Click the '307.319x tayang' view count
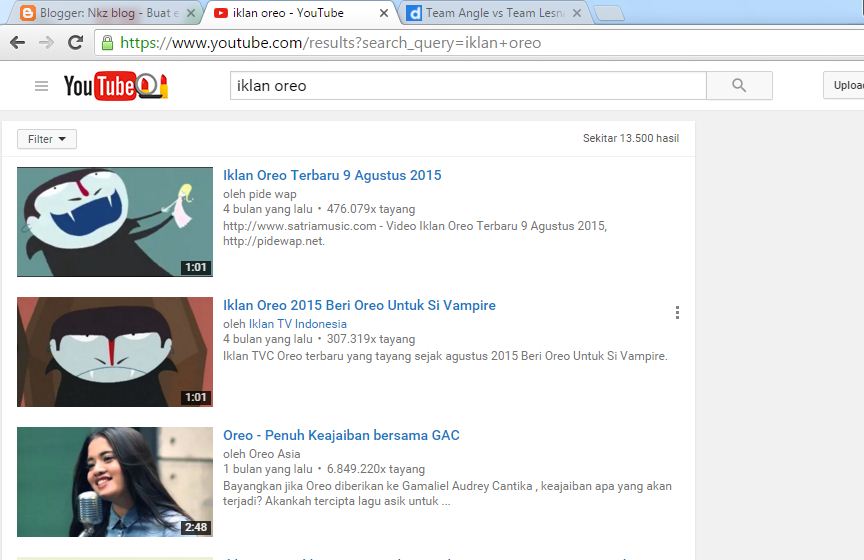 371,340
